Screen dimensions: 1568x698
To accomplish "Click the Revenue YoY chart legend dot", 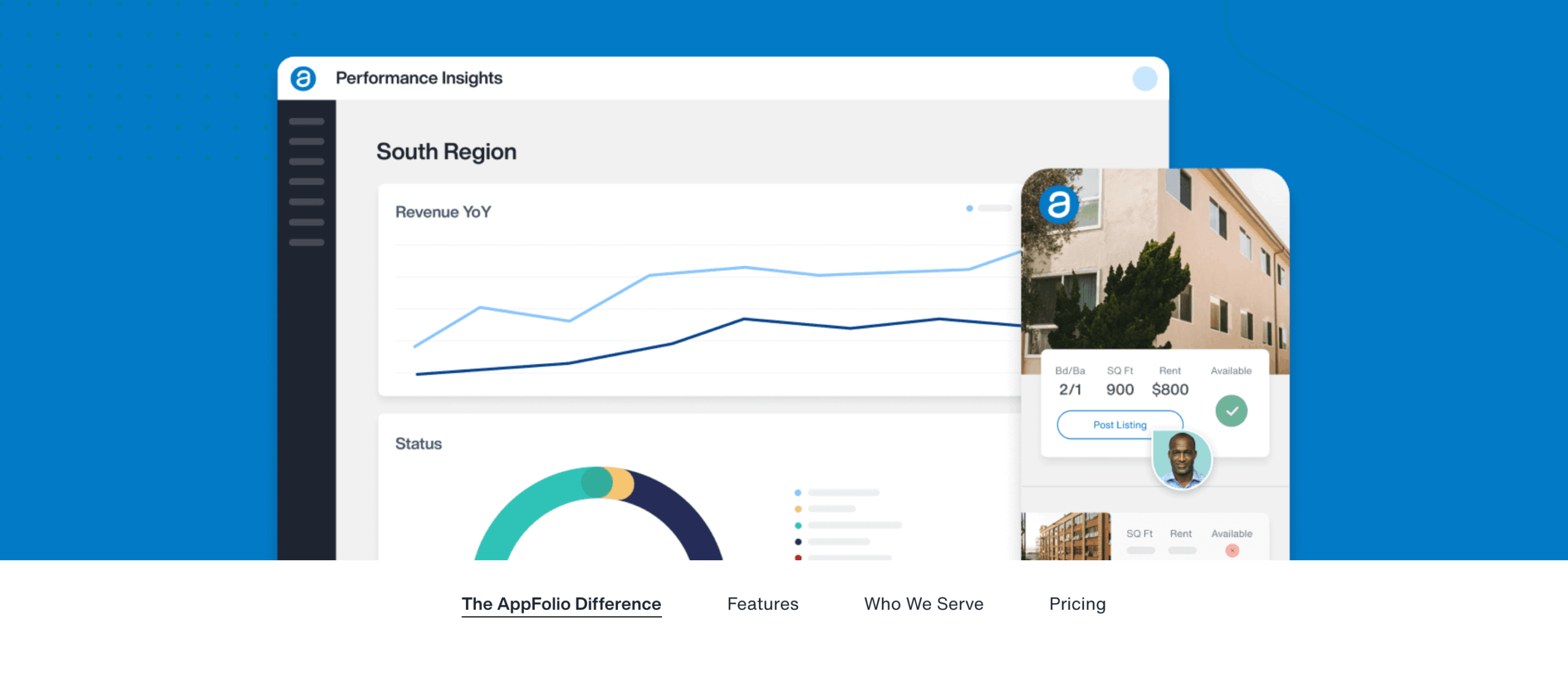I will 970,209.
